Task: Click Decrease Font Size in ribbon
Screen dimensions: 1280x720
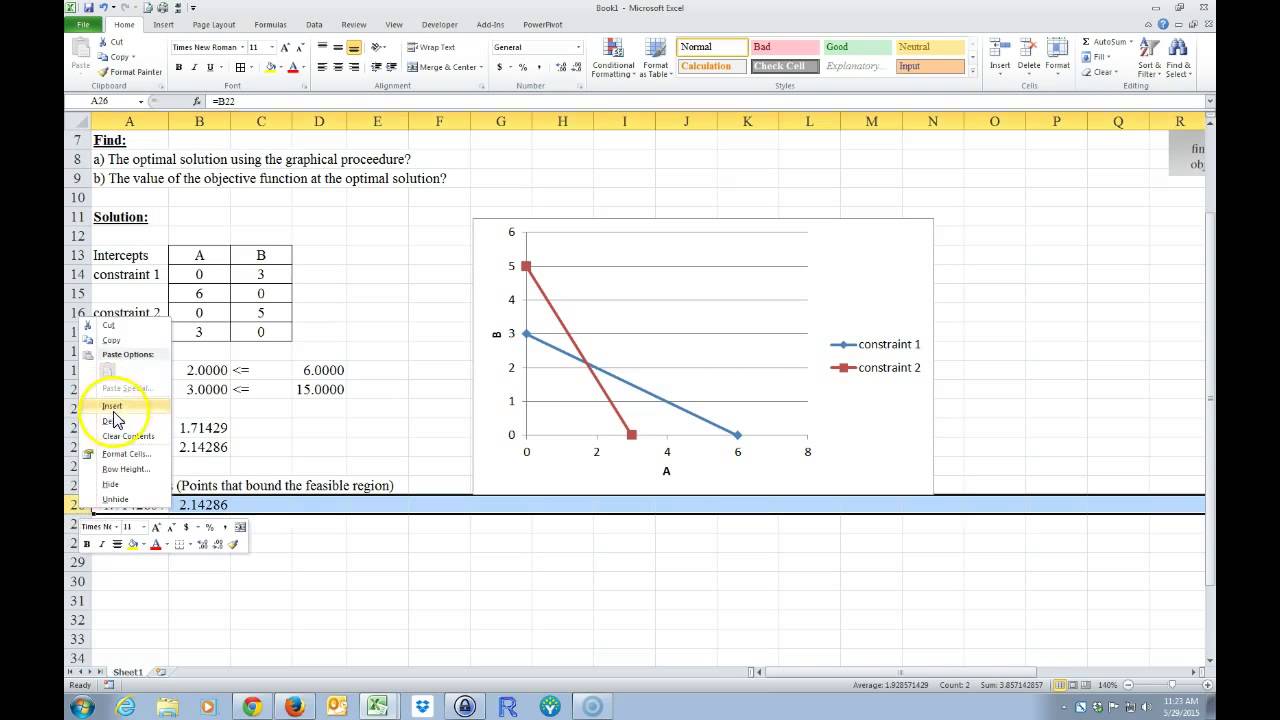Action: click(x=298, y=47)
